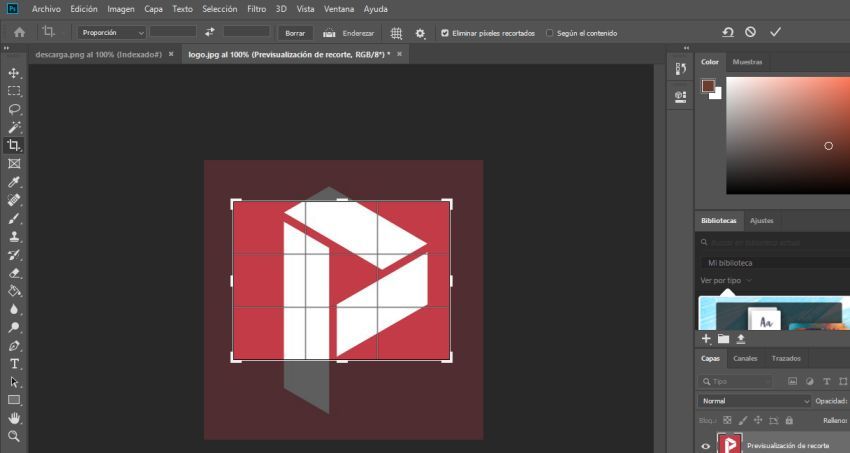Hide the Previsualización de recorte layer
This screenshot has height=453, width=850.
(x=705, y=446)
